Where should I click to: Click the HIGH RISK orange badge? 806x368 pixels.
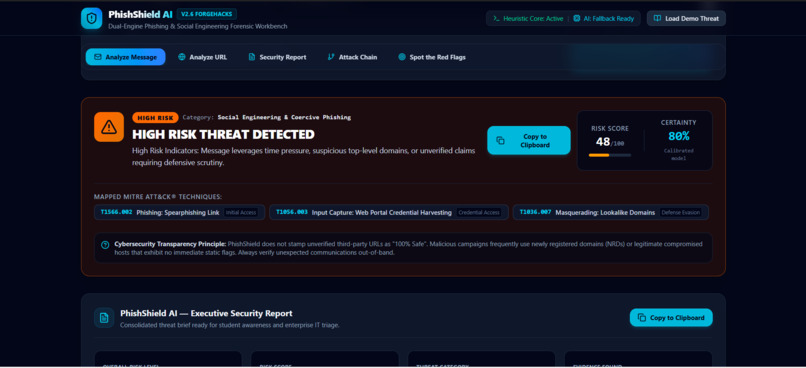click(155, 118)
